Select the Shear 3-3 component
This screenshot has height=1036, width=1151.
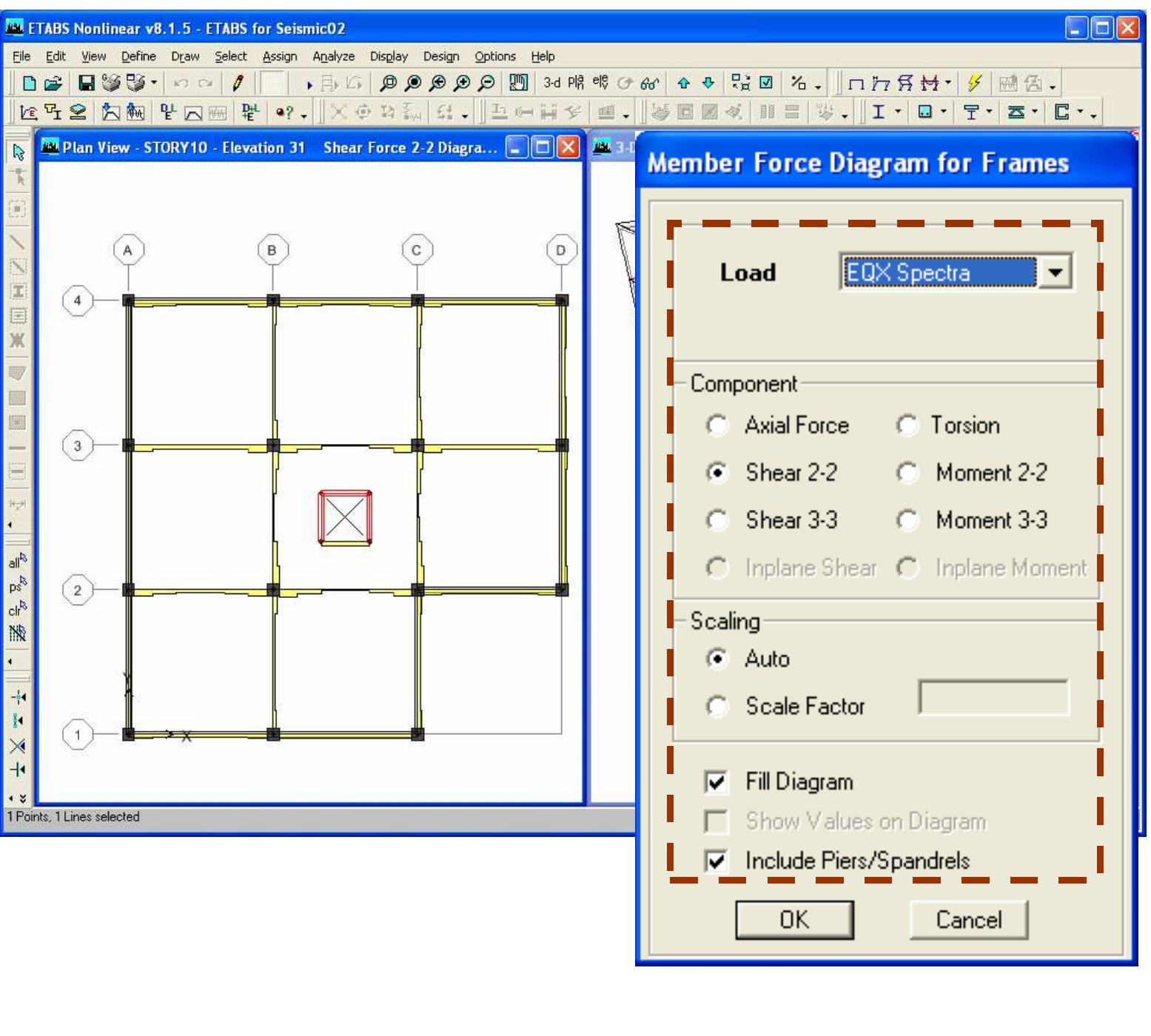(717, 520)
